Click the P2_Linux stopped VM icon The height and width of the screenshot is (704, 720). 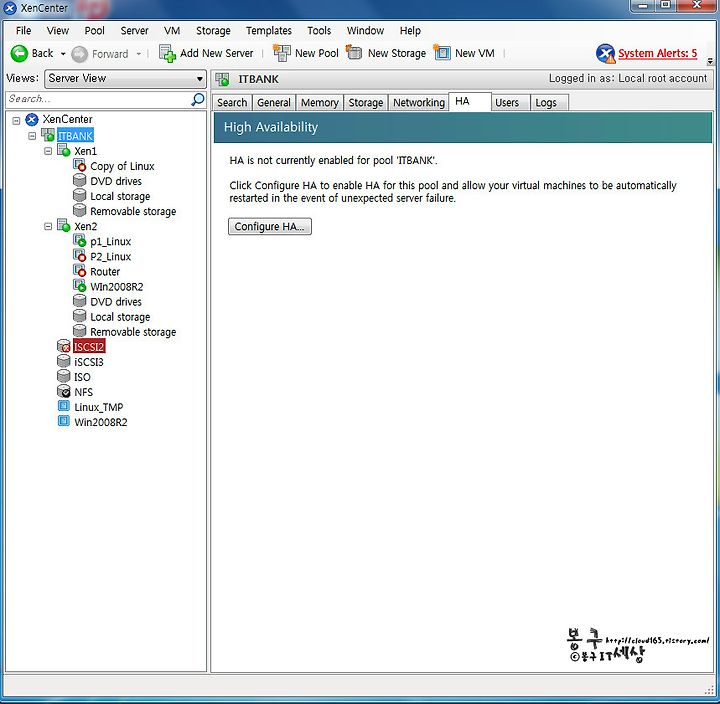click(79, 255)
